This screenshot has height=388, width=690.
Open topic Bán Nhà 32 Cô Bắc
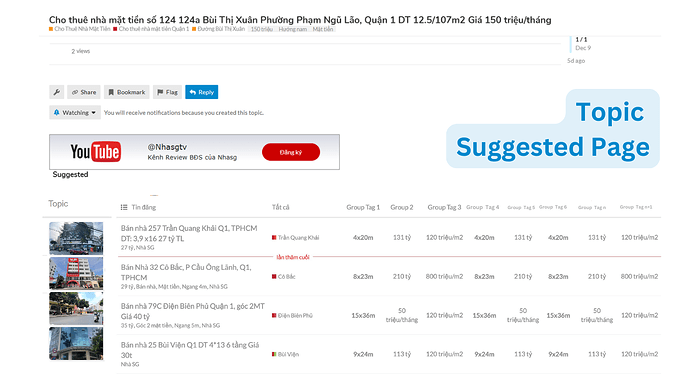click(x=186, y=272)
